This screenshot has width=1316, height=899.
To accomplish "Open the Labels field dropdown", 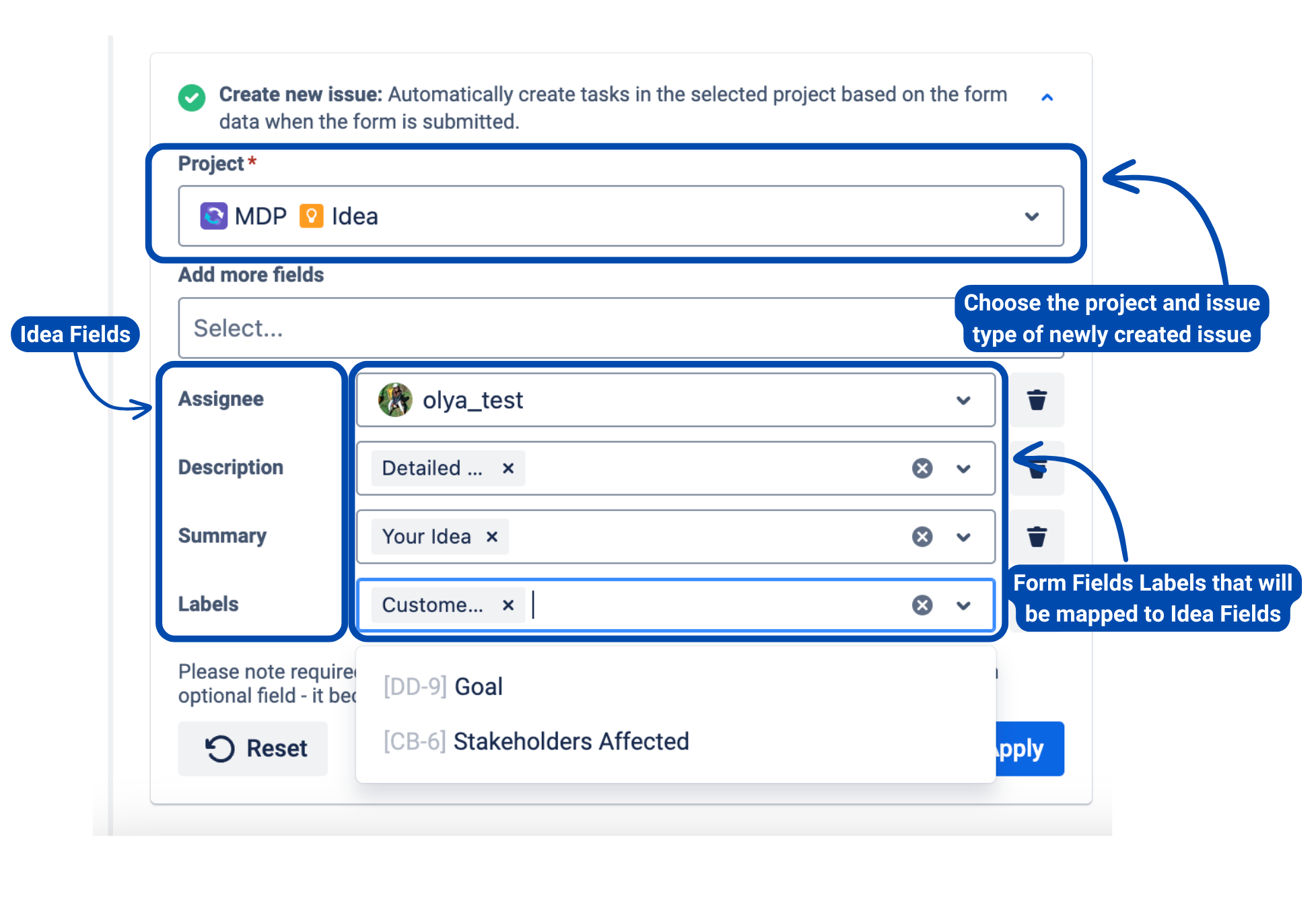I will (x=963, y=605).
